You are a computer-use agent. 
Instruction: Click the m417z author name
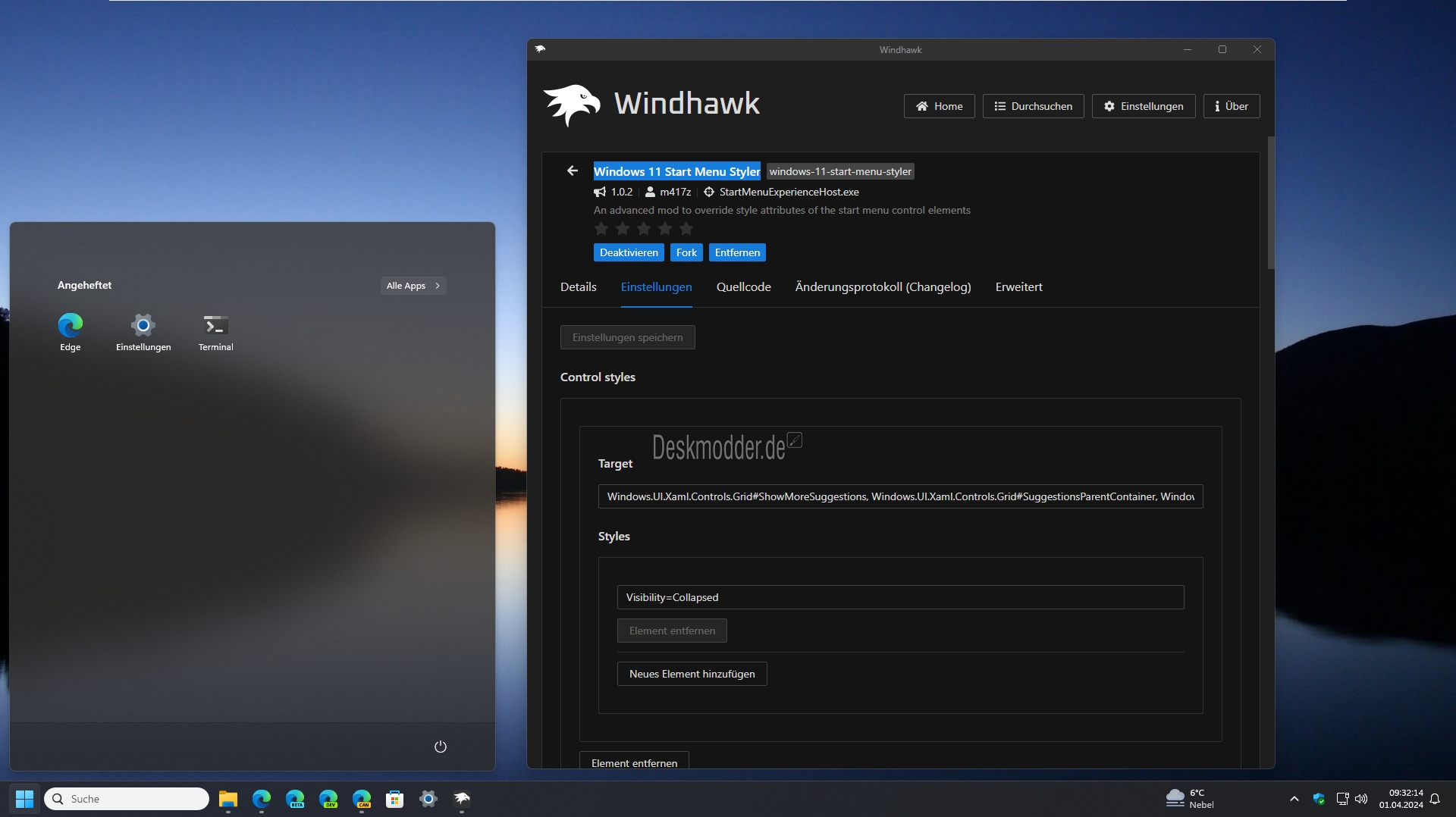tap(675, 192)
